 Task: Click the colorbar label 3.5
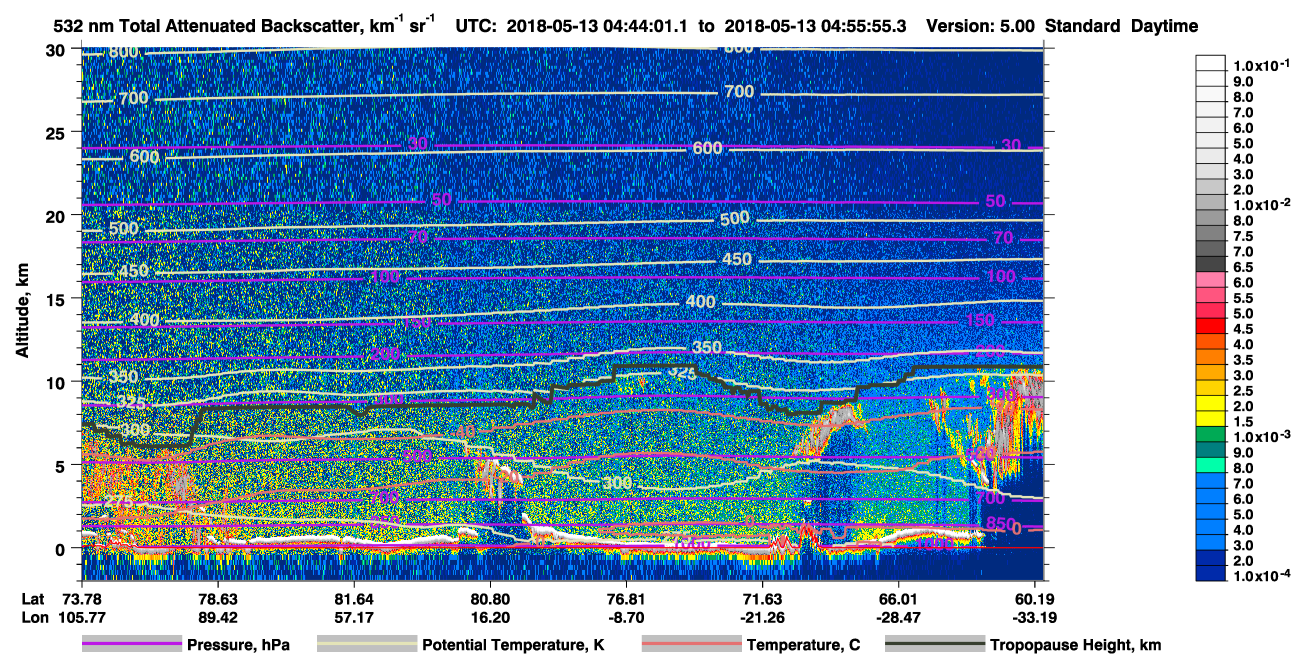point(1245,360)
